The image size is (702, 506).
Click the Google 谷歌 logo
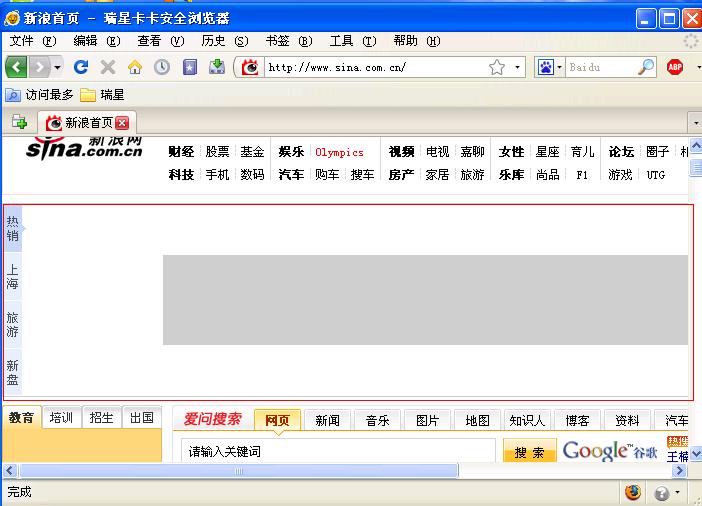coord(610,451)
